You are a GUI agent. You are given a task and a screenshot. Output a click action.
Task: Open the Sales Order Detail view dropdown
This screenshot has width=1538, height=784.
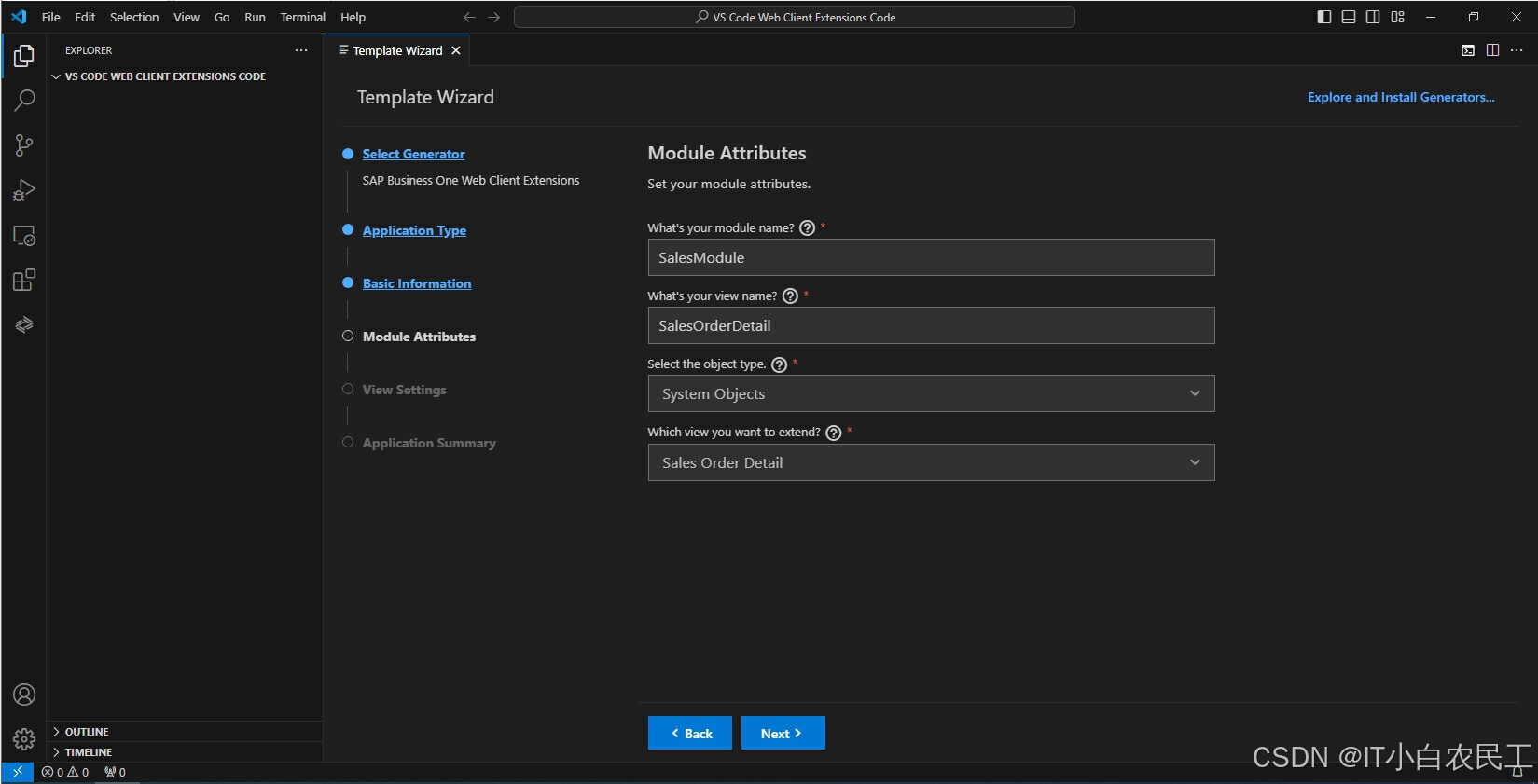tap(931, 462)
